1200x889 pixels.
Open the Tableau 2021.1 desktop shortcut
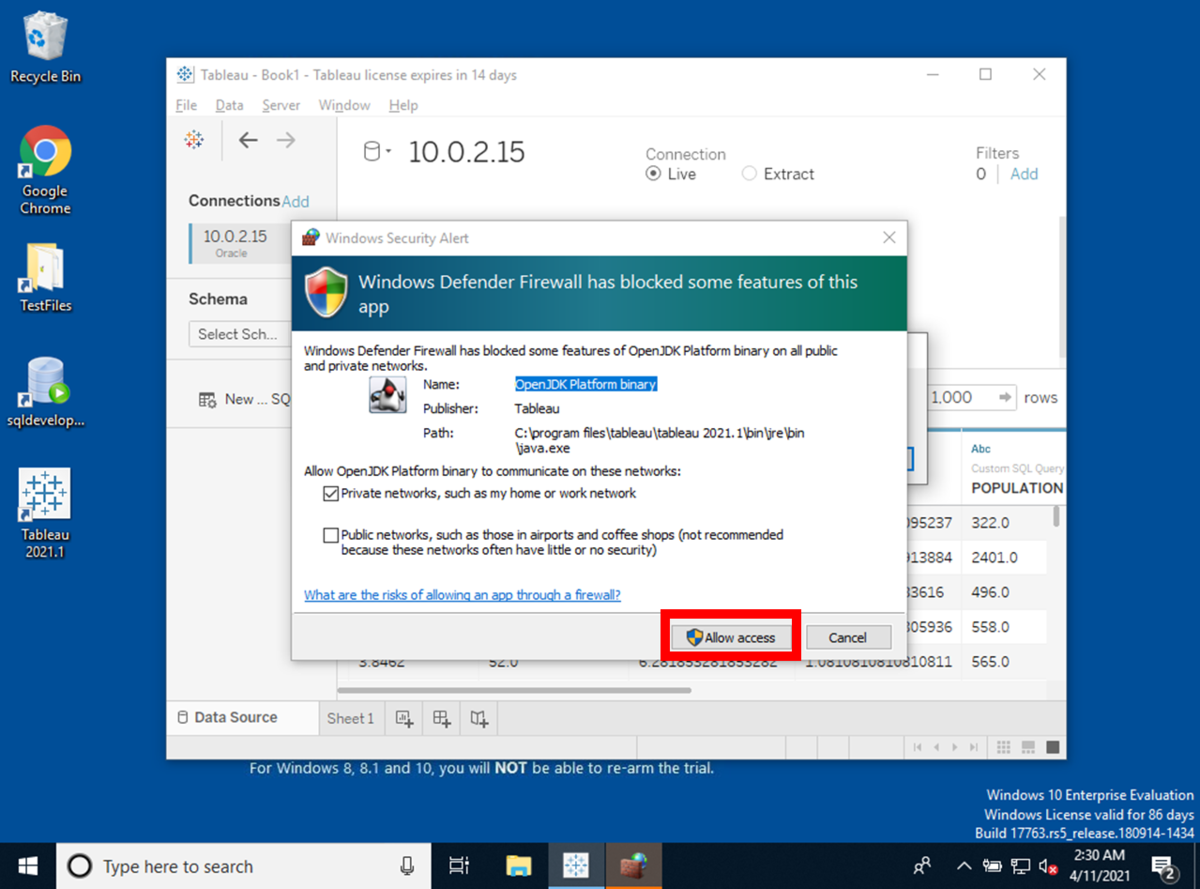tap(45, 513)
